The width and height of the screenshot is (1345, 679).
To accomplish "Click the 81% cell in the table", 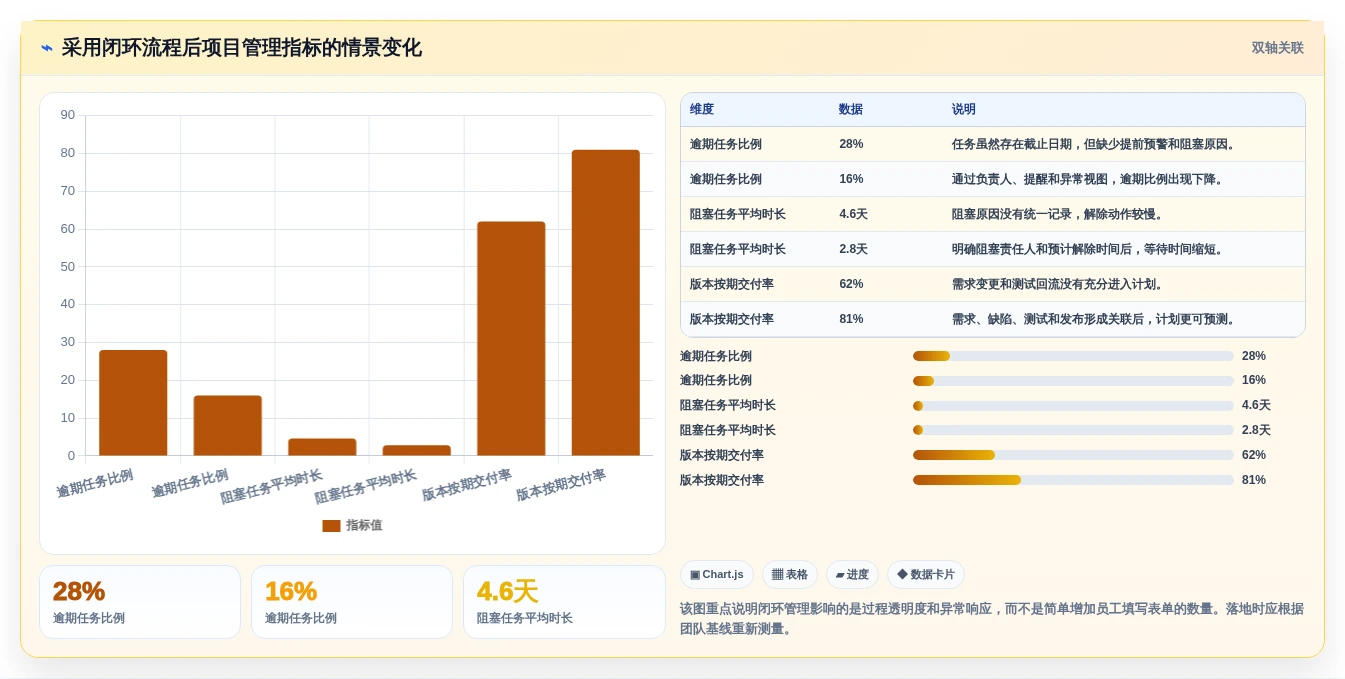I will (x=851, y=320).
